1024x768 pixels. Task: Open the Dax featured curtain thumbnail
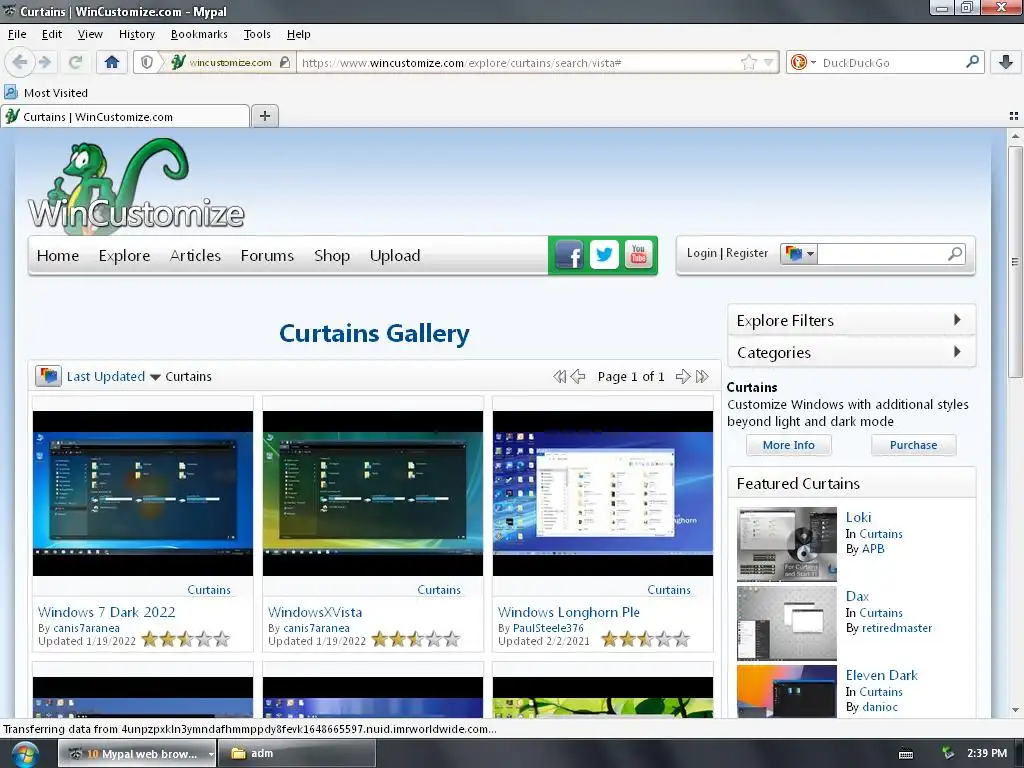787,623
